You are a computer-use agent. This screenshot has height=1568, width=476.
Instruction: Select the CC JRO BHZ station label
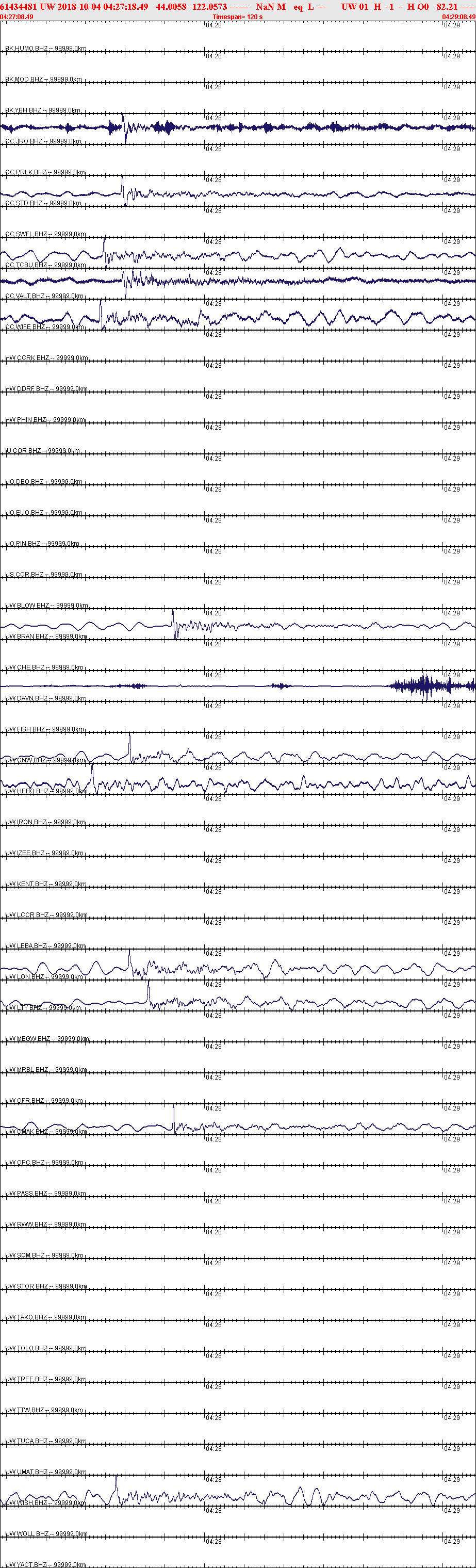43,141
